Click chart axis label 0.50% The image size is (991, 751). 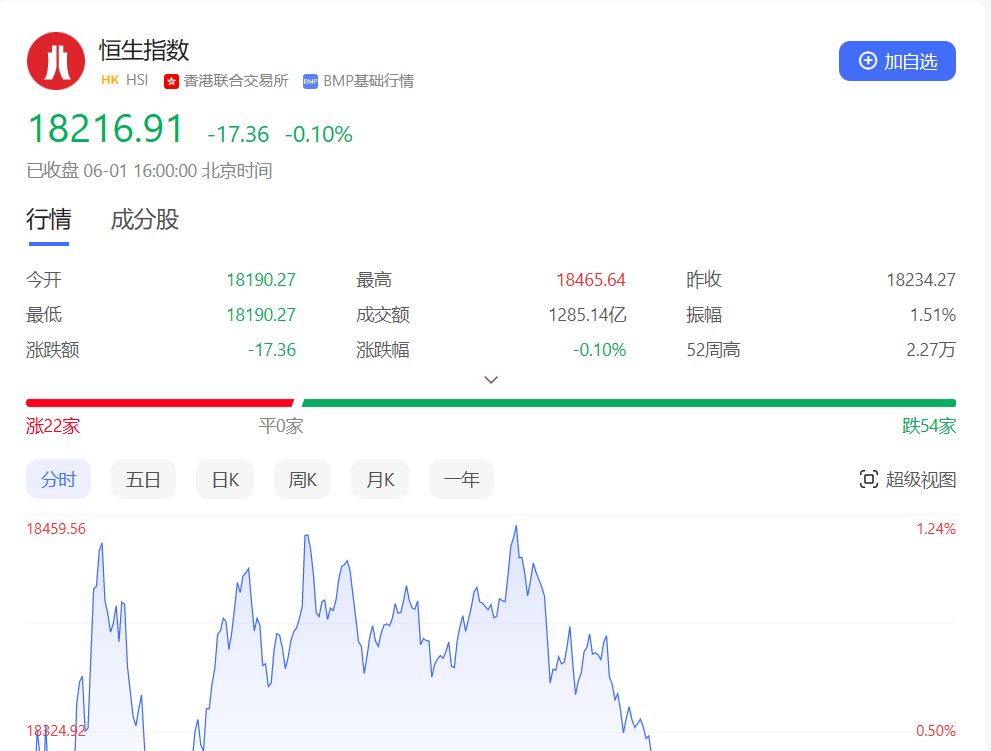tap(936, 731)
